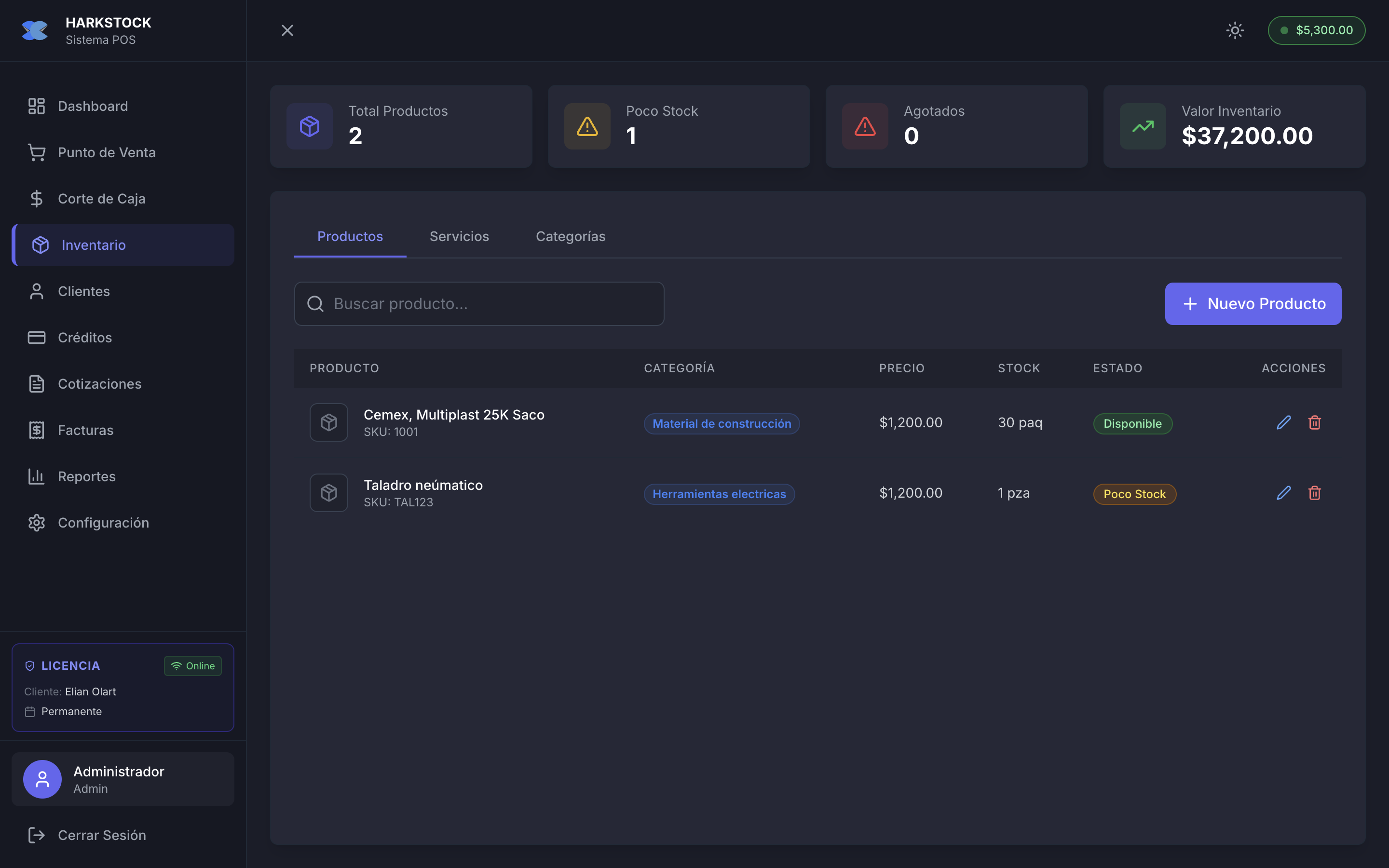The width and height of the screenshot is (1389, 868).
Task: Open Reportes from the sidebar
Action: point(86,476)
